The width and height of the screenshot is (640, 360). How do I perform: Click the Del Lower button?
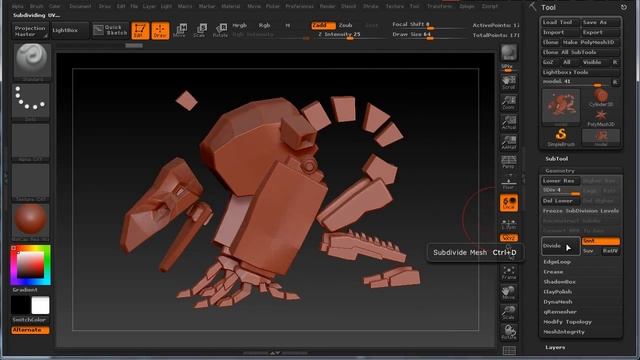561,201
